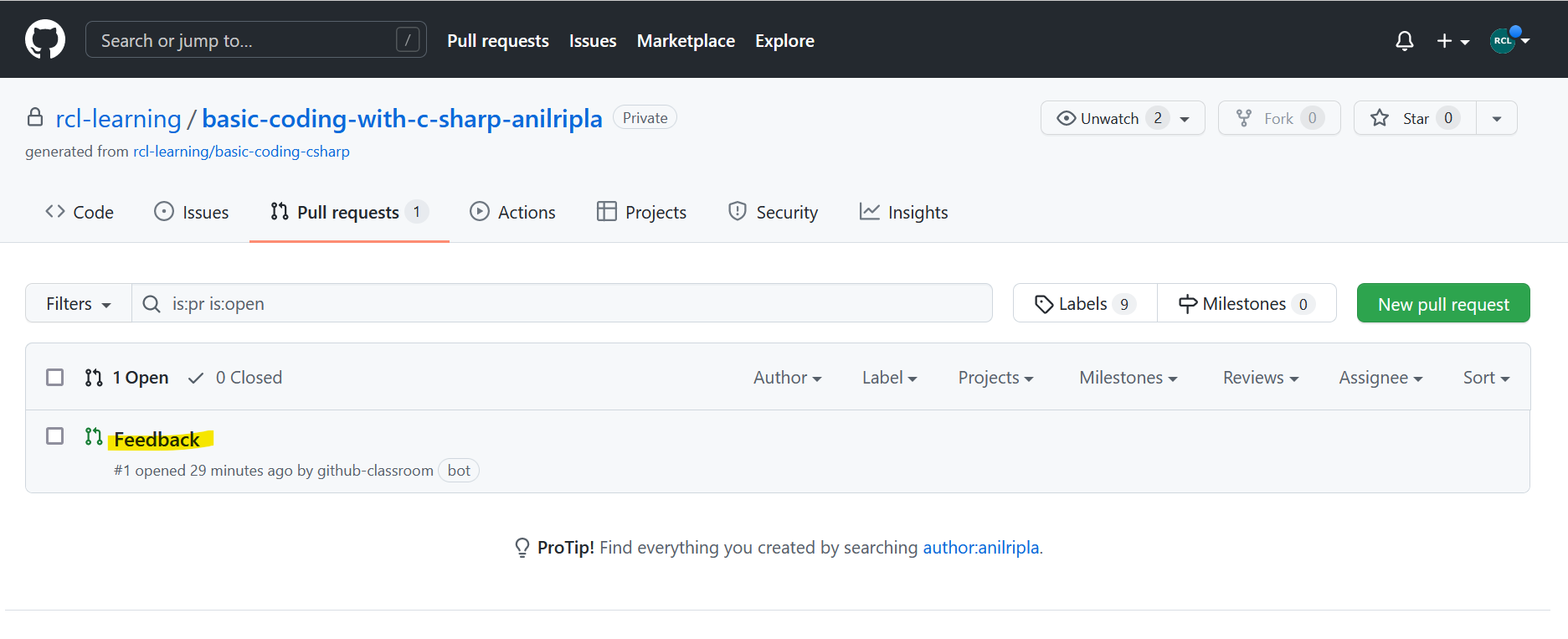
Task: Open Explore in top navigation
Action: point(784,40)
